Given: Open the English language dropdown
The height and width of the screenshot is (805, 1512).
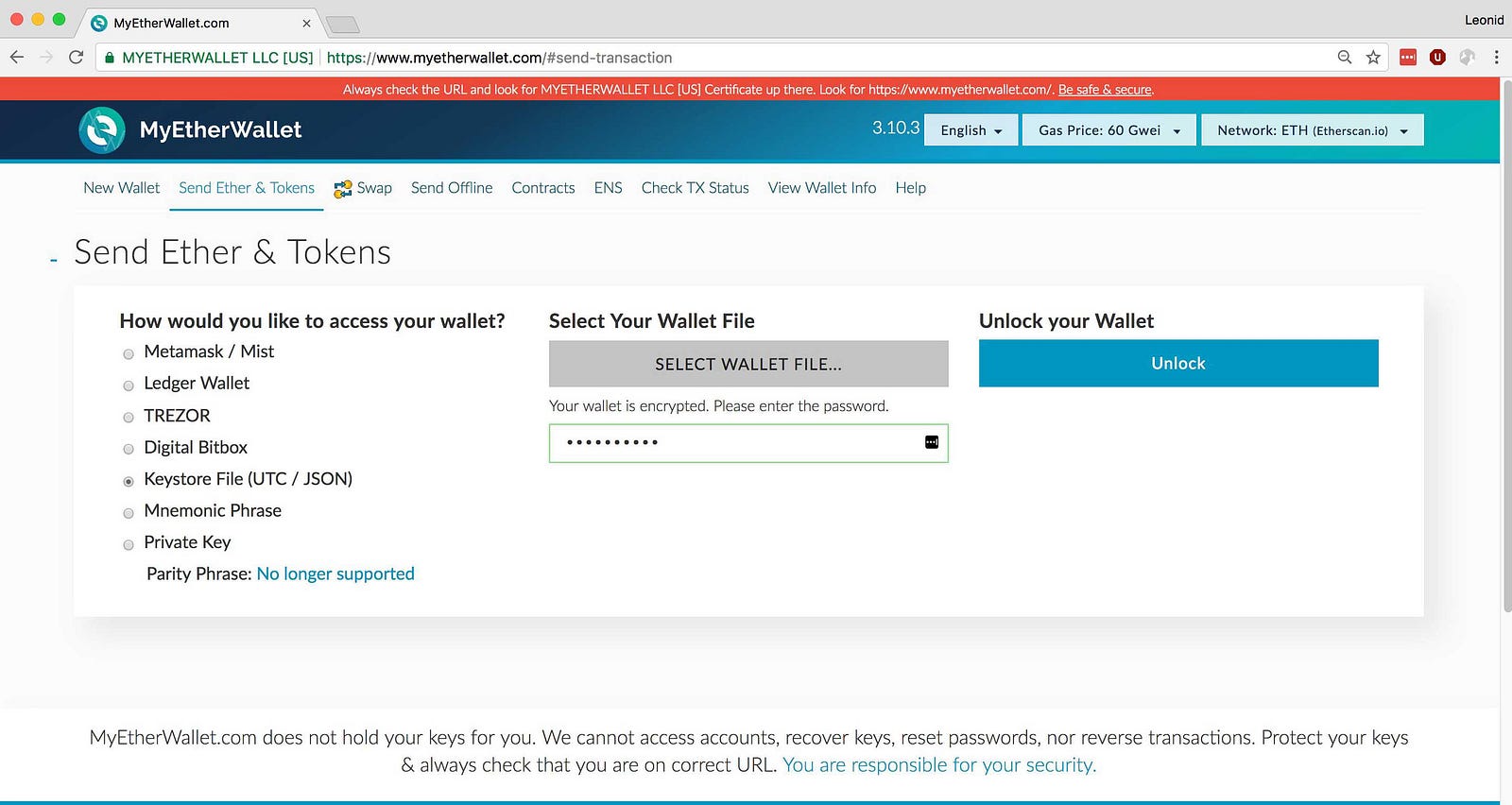Looking at the screenshot, I should 971,130.
